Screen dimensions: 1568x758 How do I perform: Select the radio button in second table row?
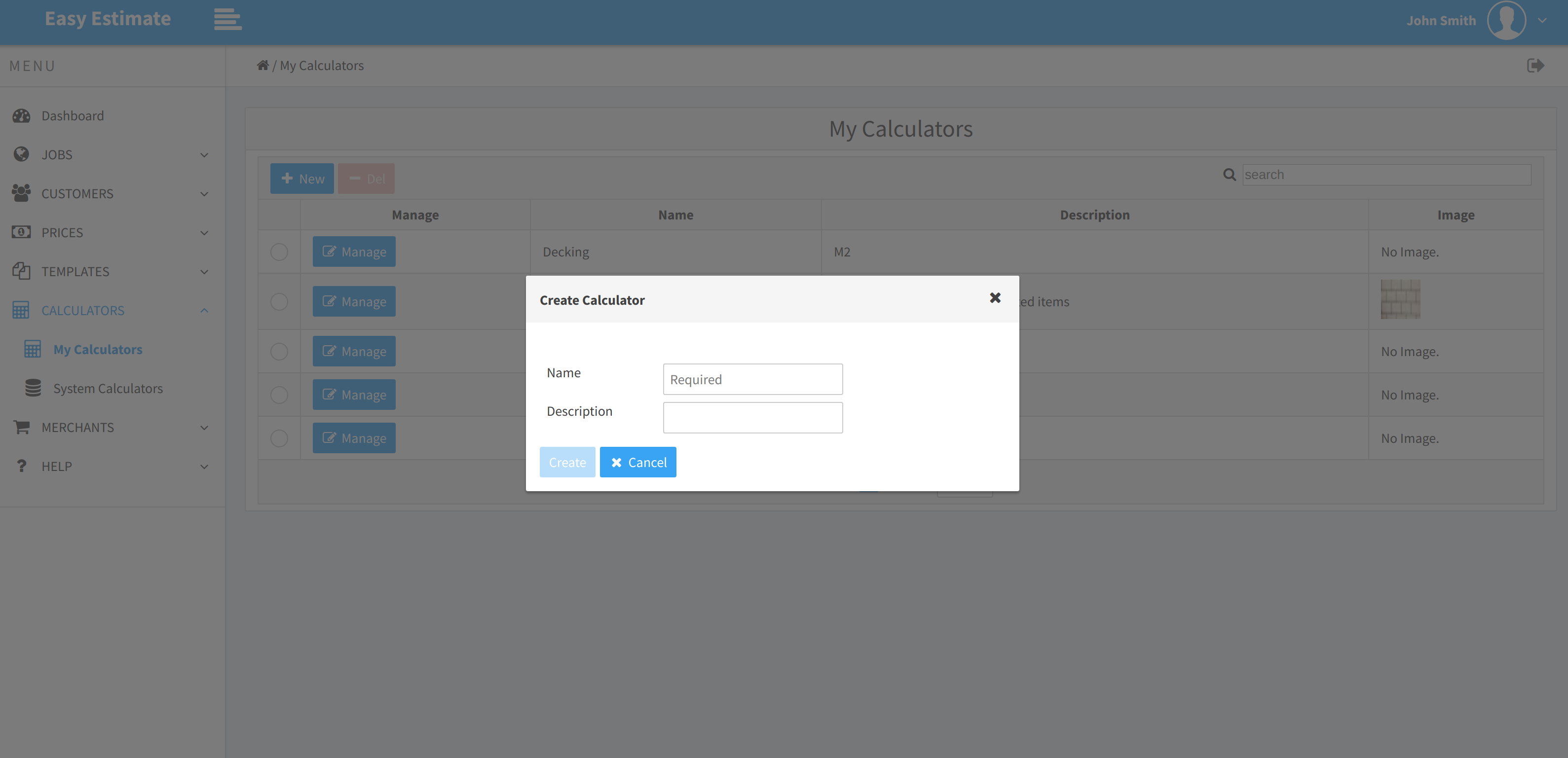click(x=279, y=302)
